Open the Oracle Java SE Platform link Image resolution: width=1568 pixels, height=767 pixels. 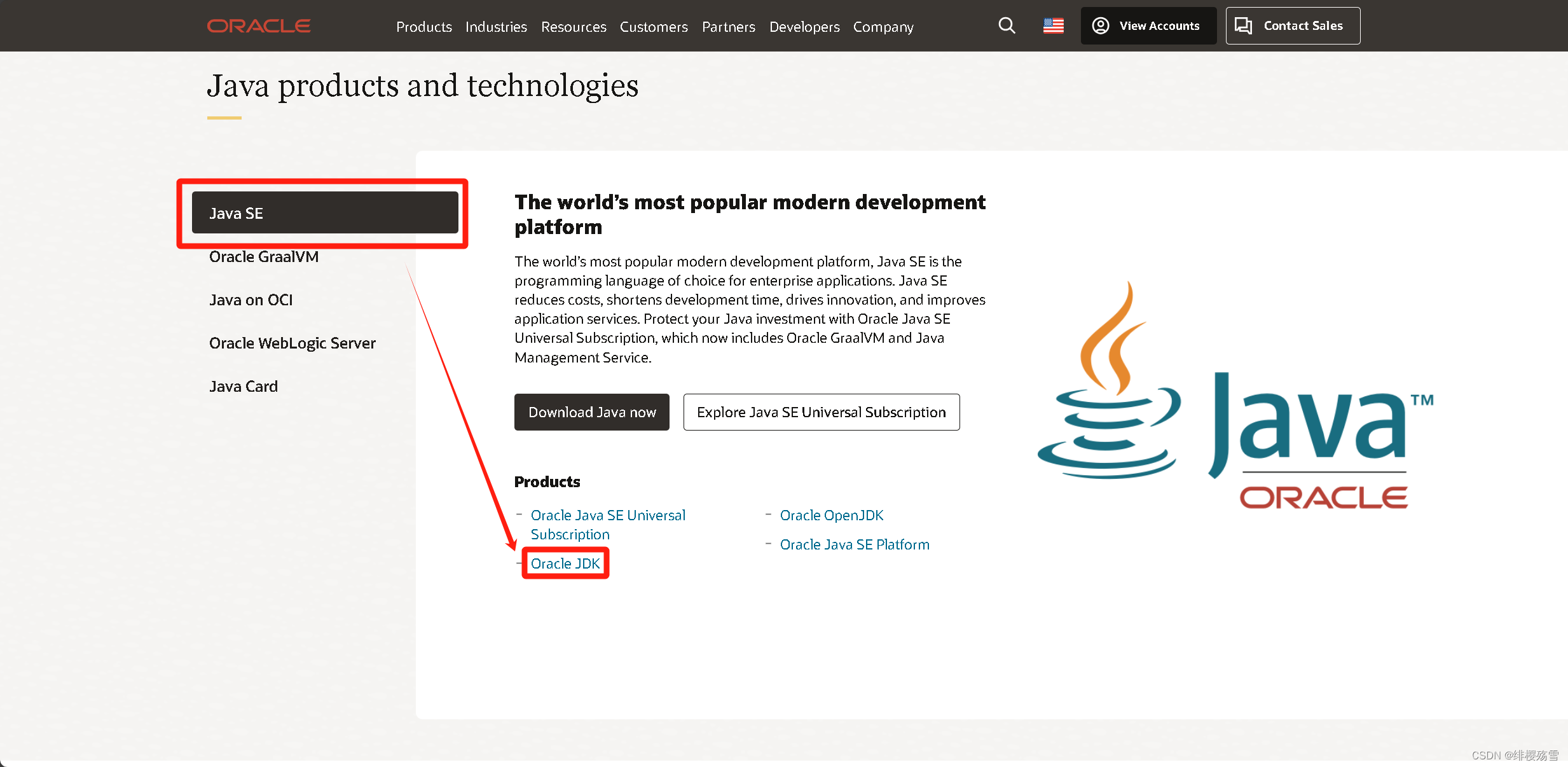point(855,544)
